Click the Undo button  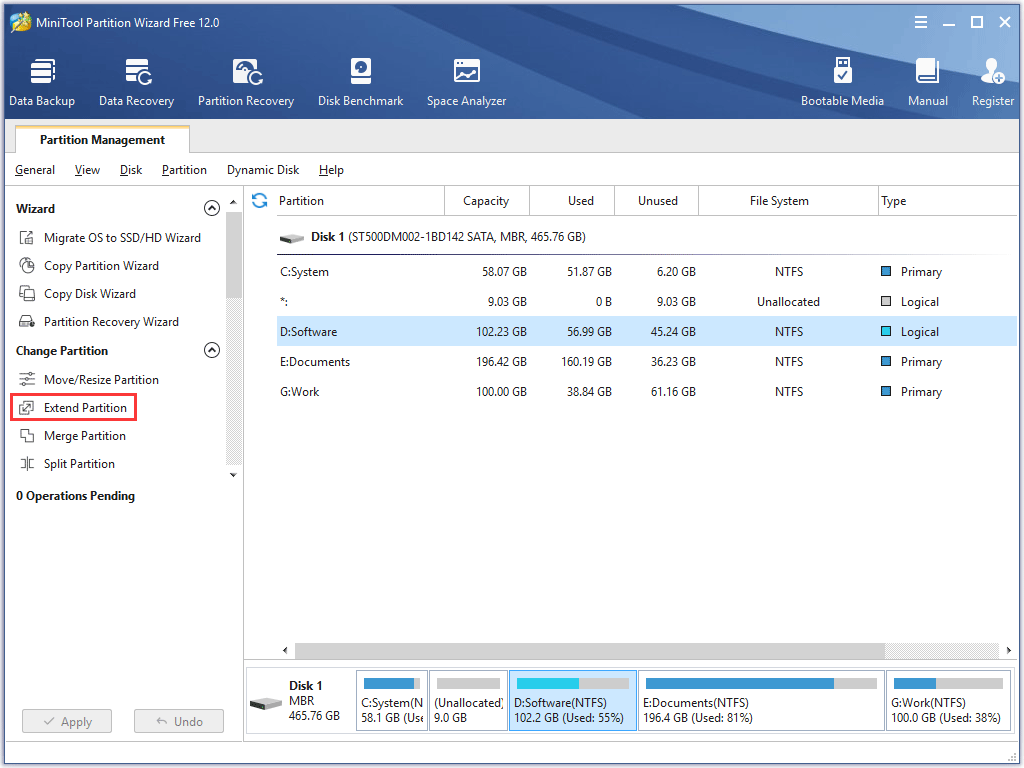tap(178, 721)
